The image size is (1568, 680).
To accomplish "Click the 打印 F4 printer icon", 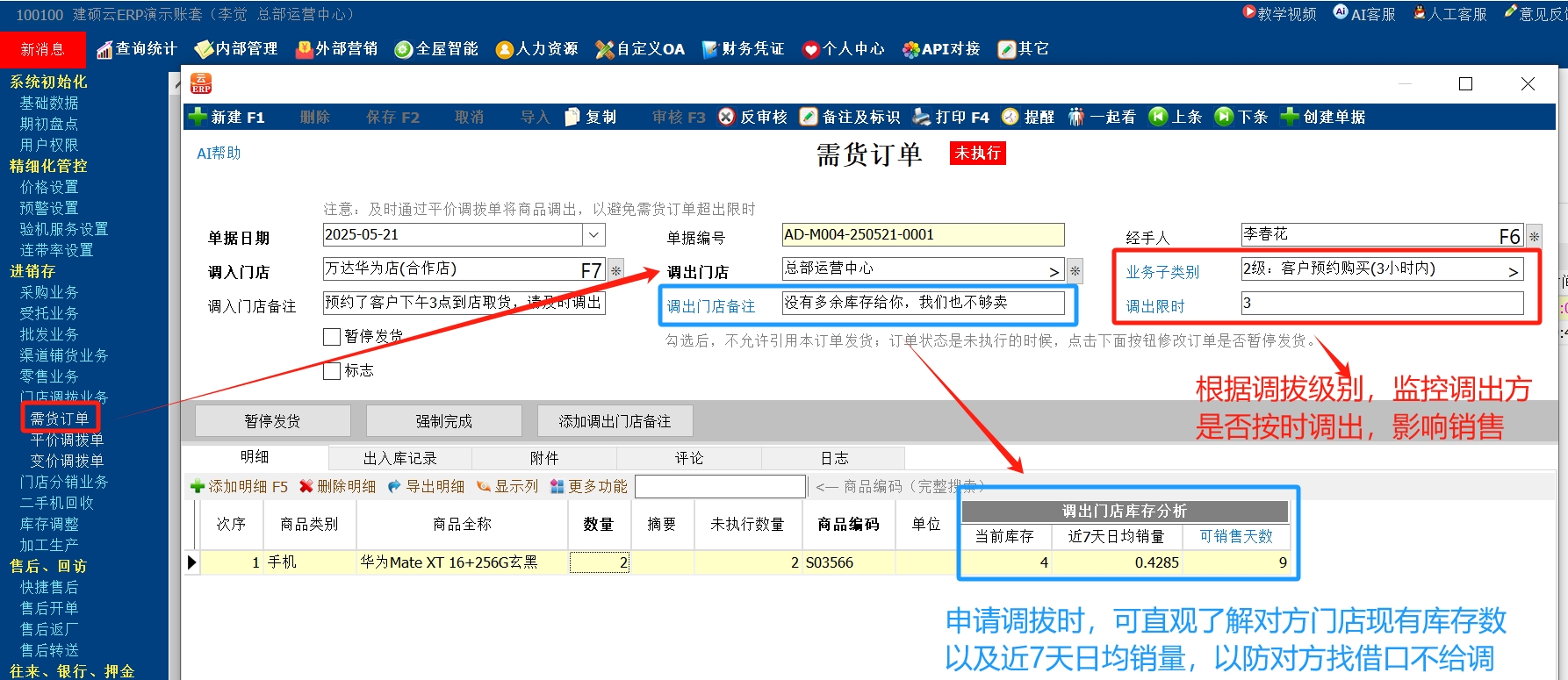I will click(x=922, y=117).
